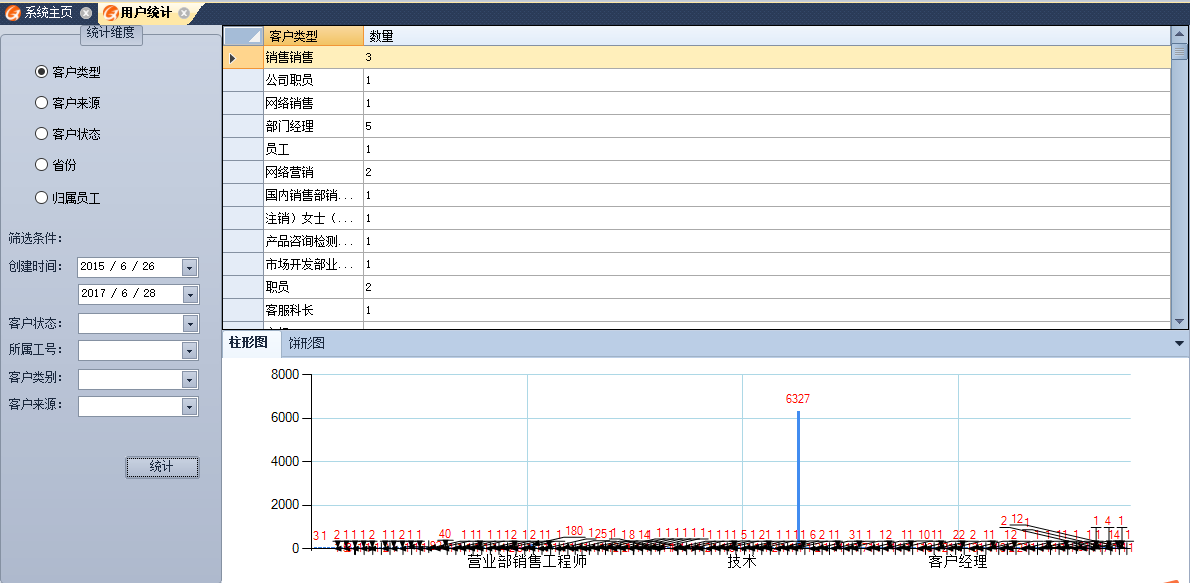Click the 客户经理 axis label

(958, 563)
